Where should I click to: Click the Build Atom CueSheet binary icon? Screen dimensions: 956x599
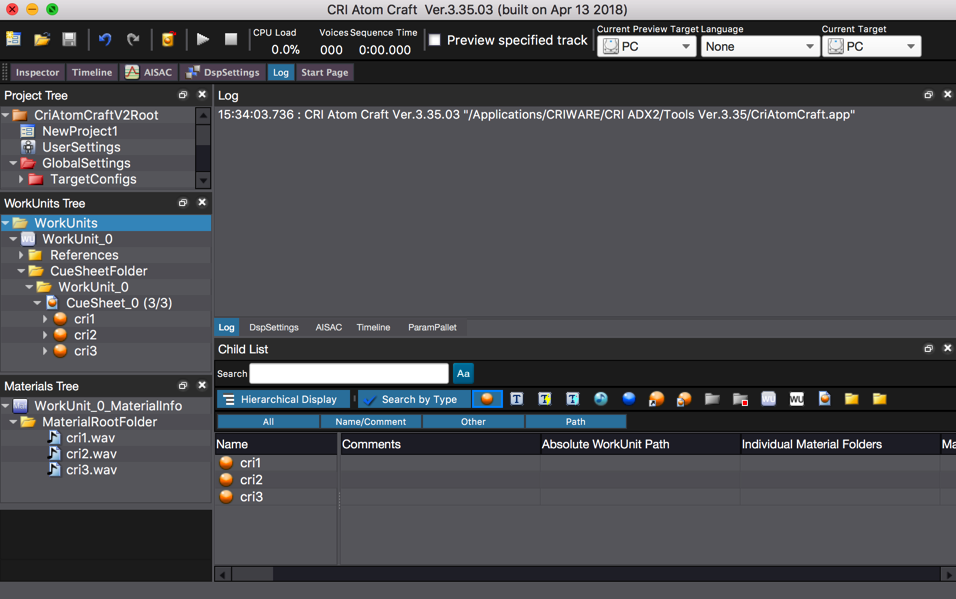click(168, 40)
